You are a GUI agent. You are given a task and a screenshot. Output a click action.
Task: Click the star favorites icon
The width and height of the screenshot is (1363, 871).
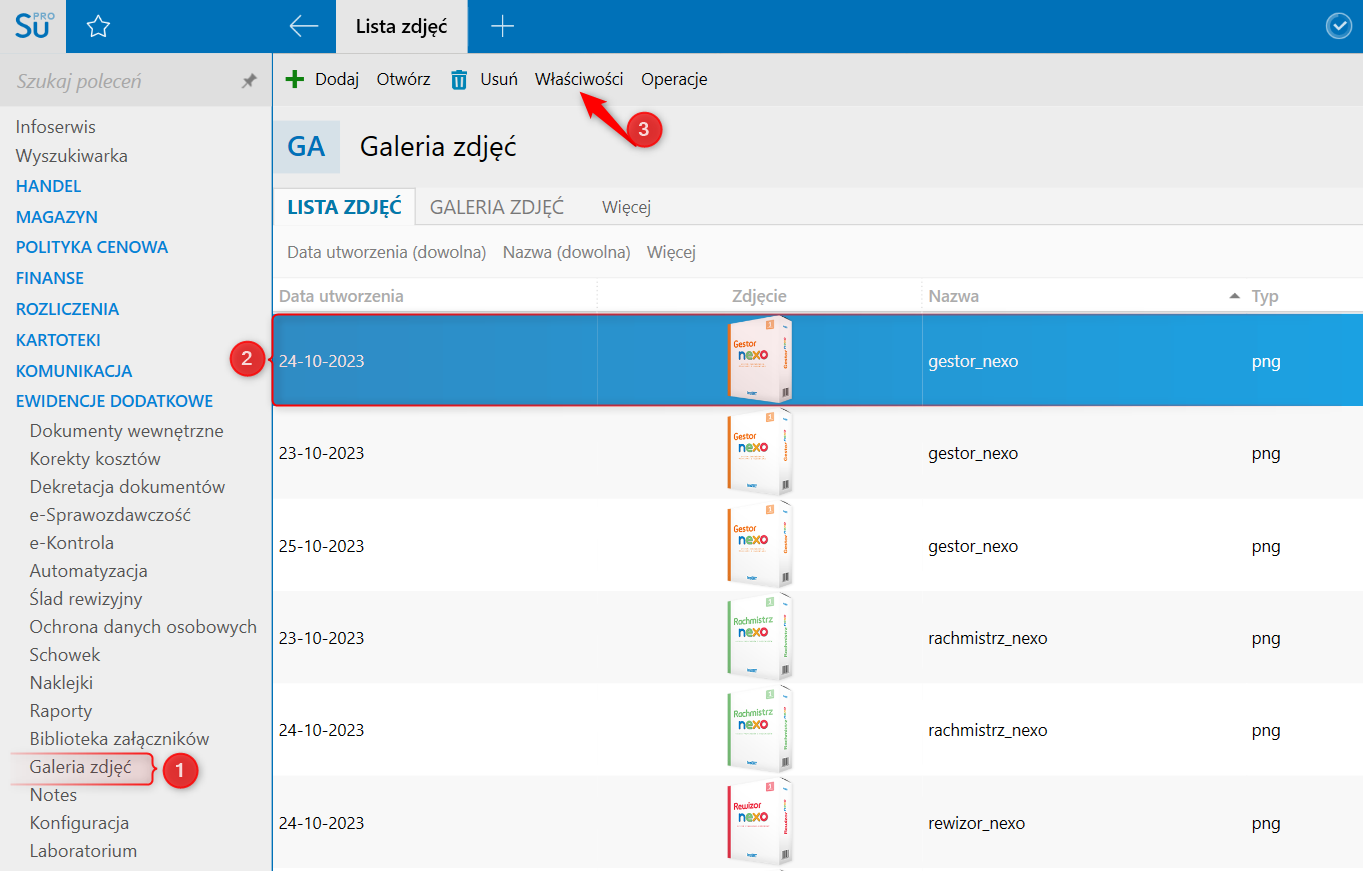(97, 27)
